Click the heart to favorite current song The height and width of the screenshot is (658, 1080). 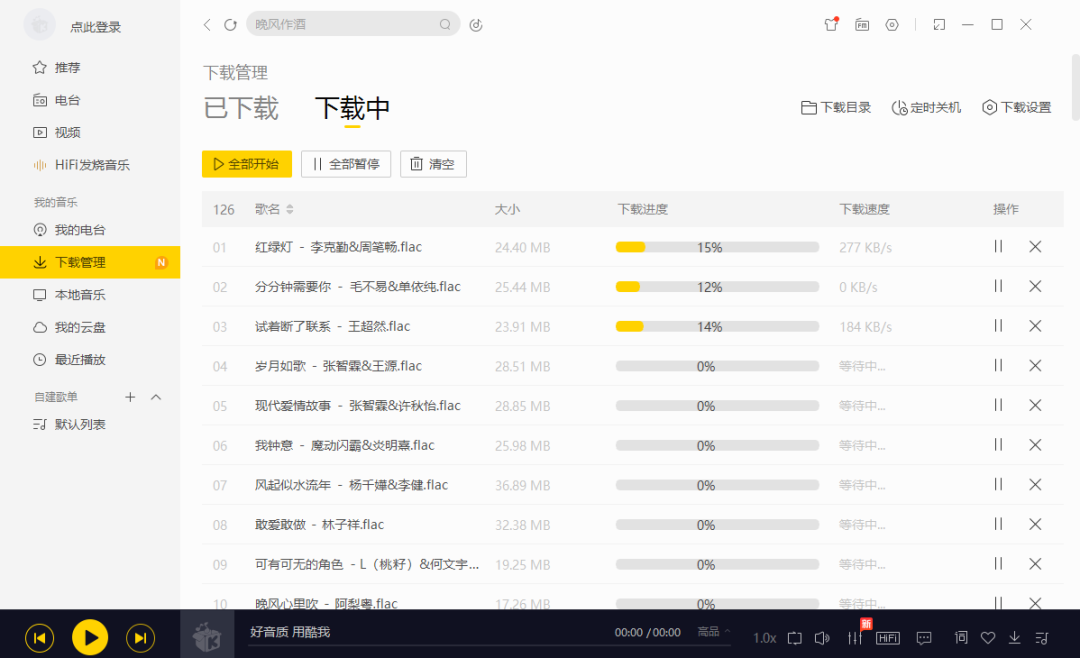coord(988,638)
